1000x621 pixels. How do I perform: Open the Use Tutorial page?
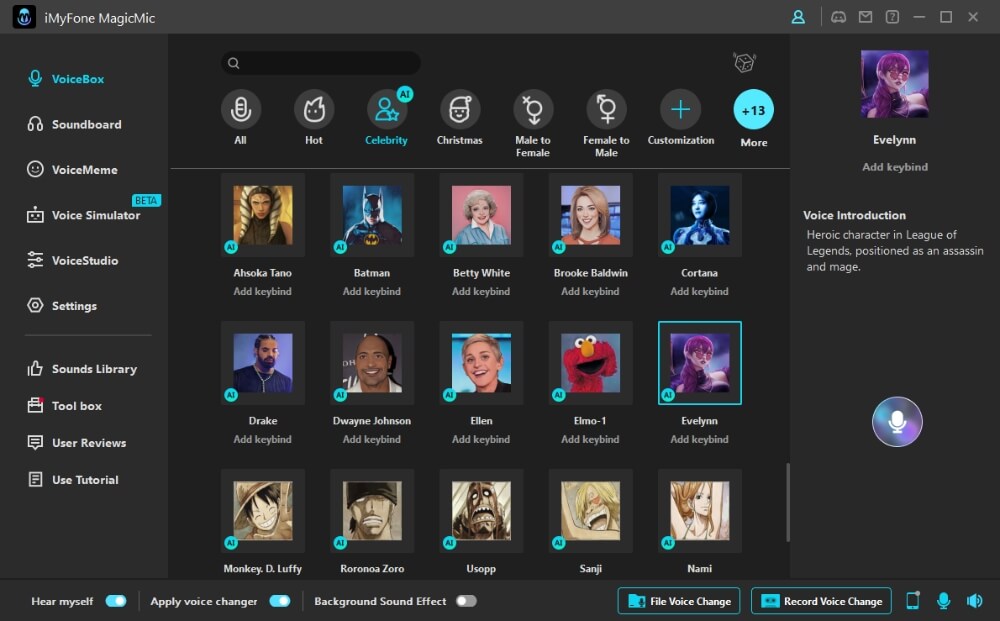click(73, 479)
